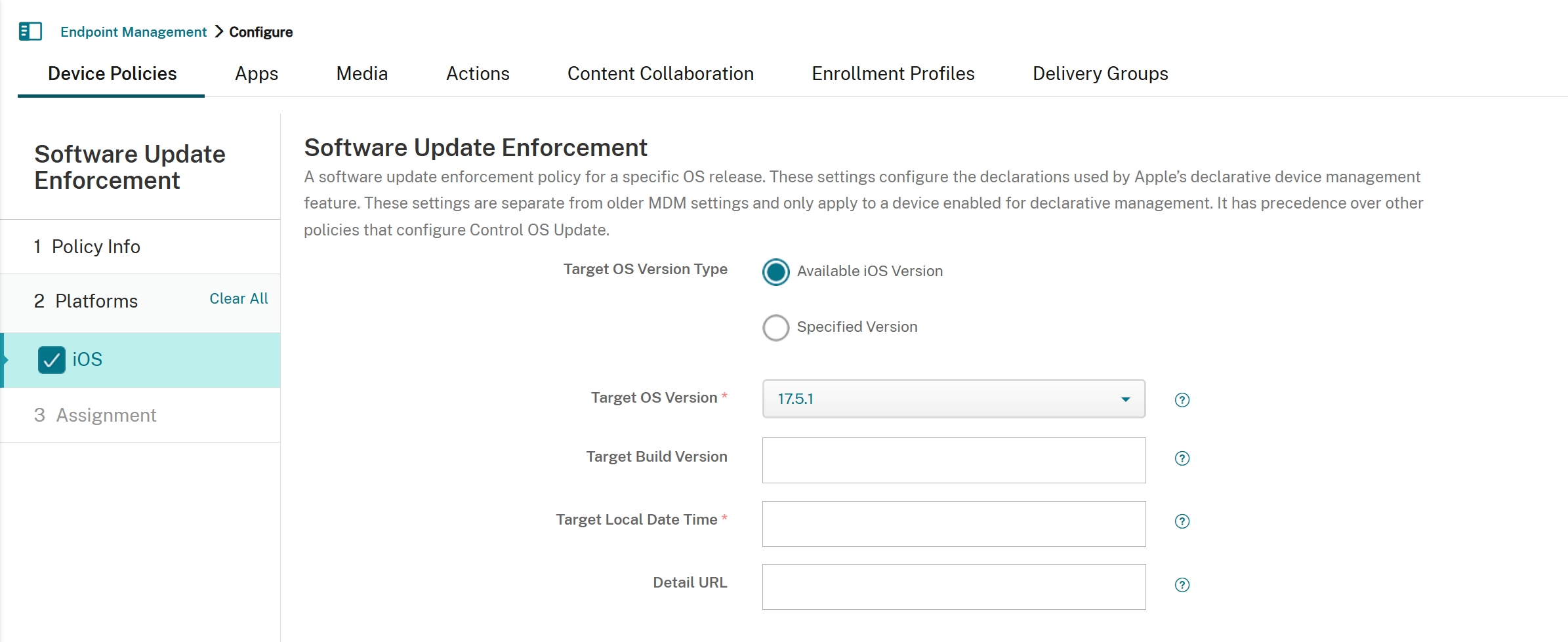Click the help icon beside Target Build Version

pos(1182,459)
